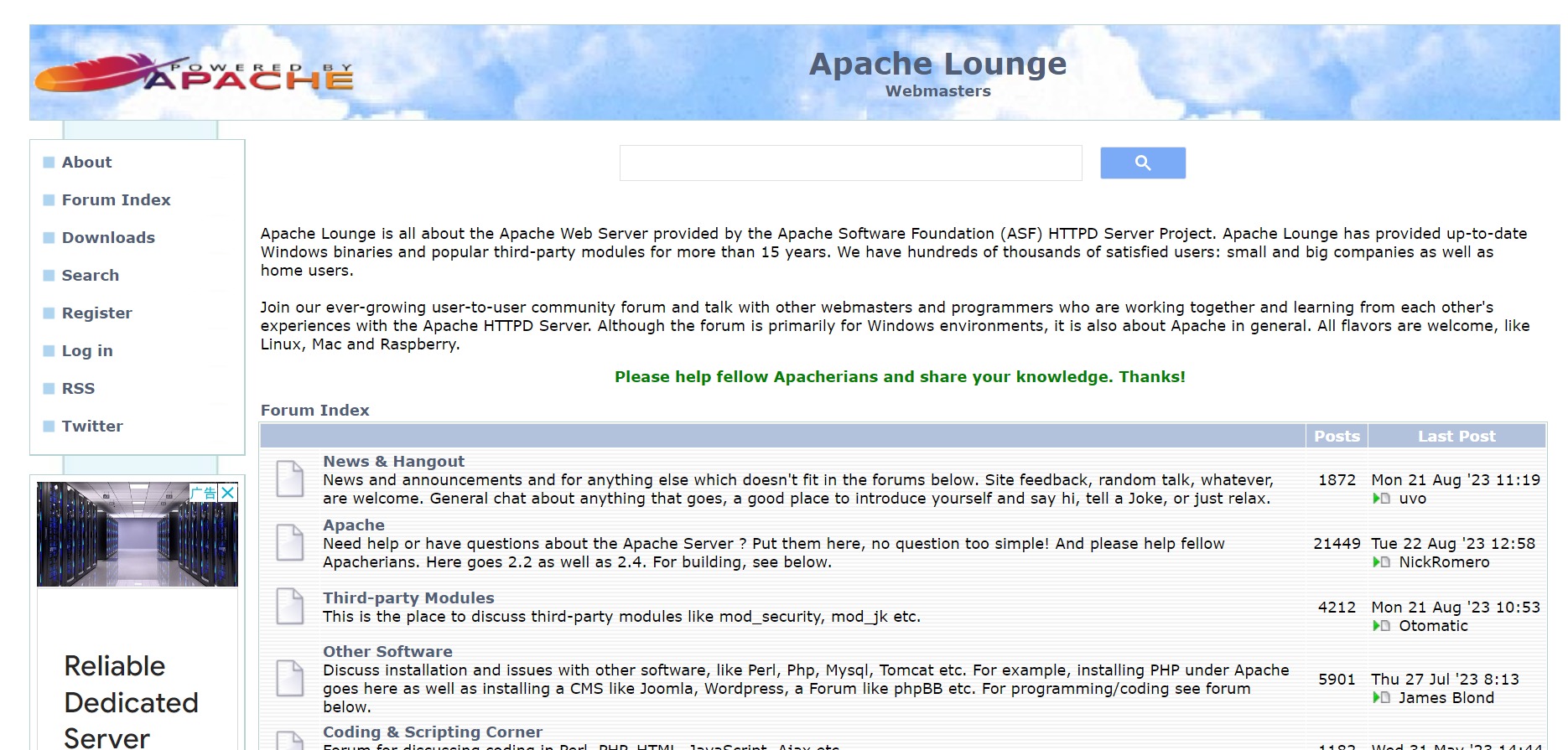View latest post icon beside NickRomero

coord(1381,562)
